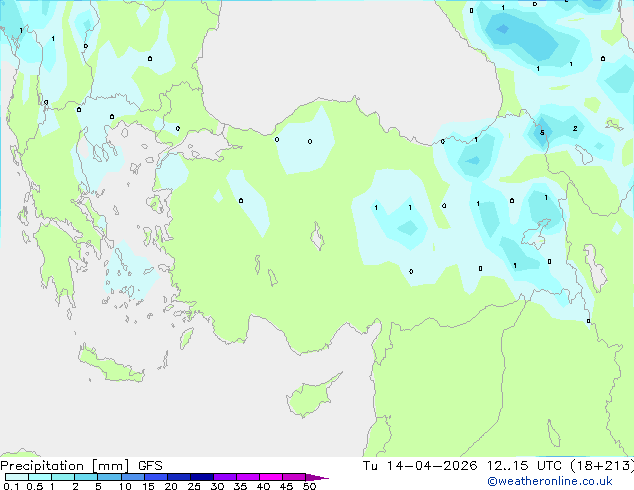The width and height of the screenshot is (634, 490).
Task: Click the Crete island on the map
Action: [x=109, y=366]
